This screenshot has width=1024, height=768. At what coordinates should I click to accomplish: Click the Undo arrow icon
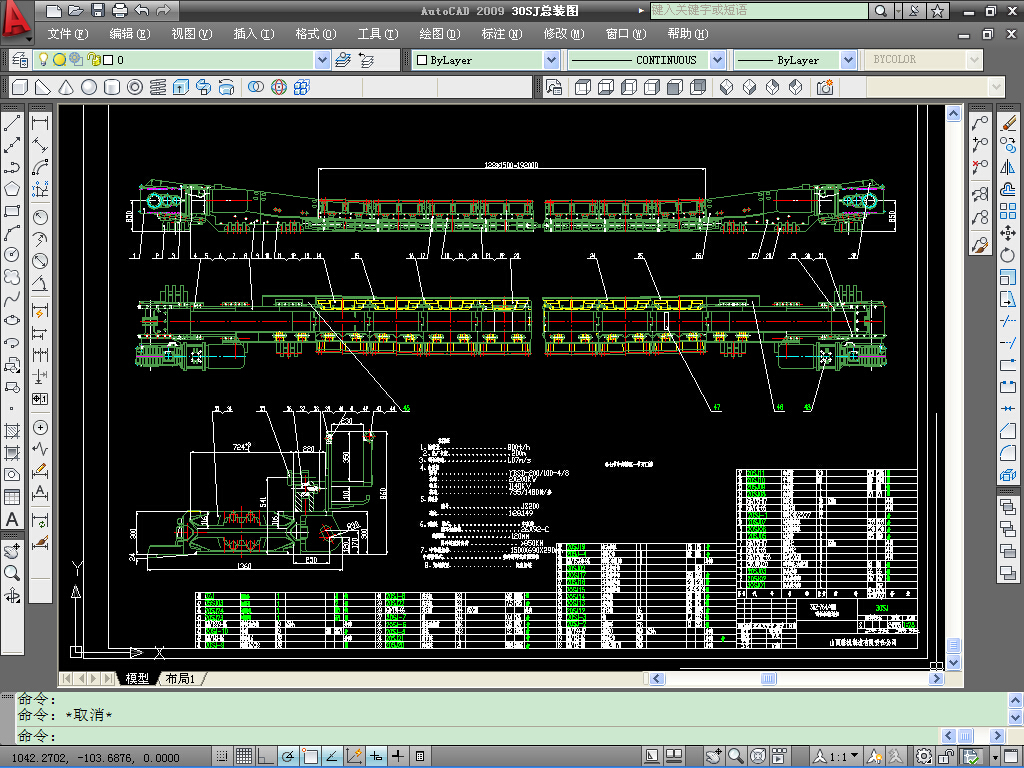pos(142,10)
